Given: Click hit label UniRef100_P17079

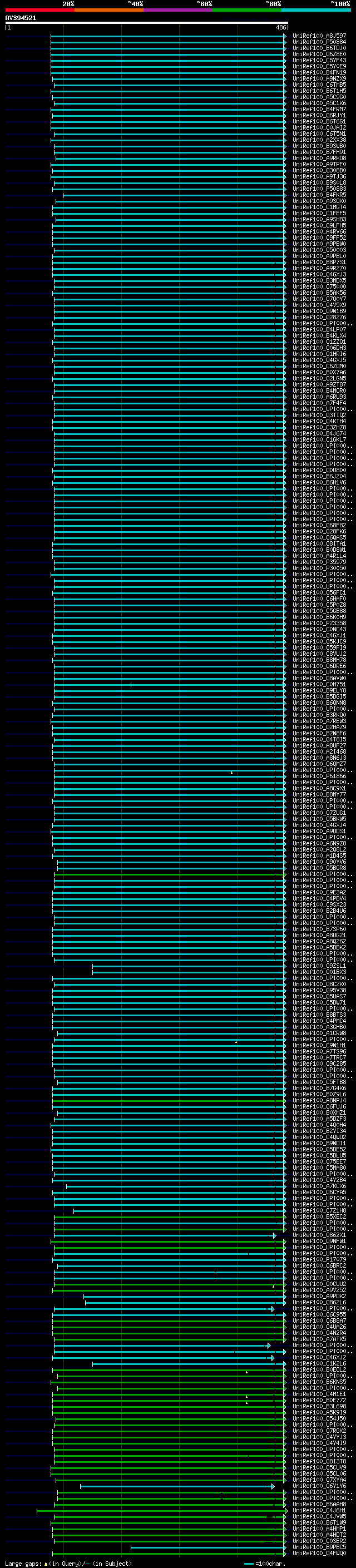Looking at the screenshot, I should pos(319,1259).
